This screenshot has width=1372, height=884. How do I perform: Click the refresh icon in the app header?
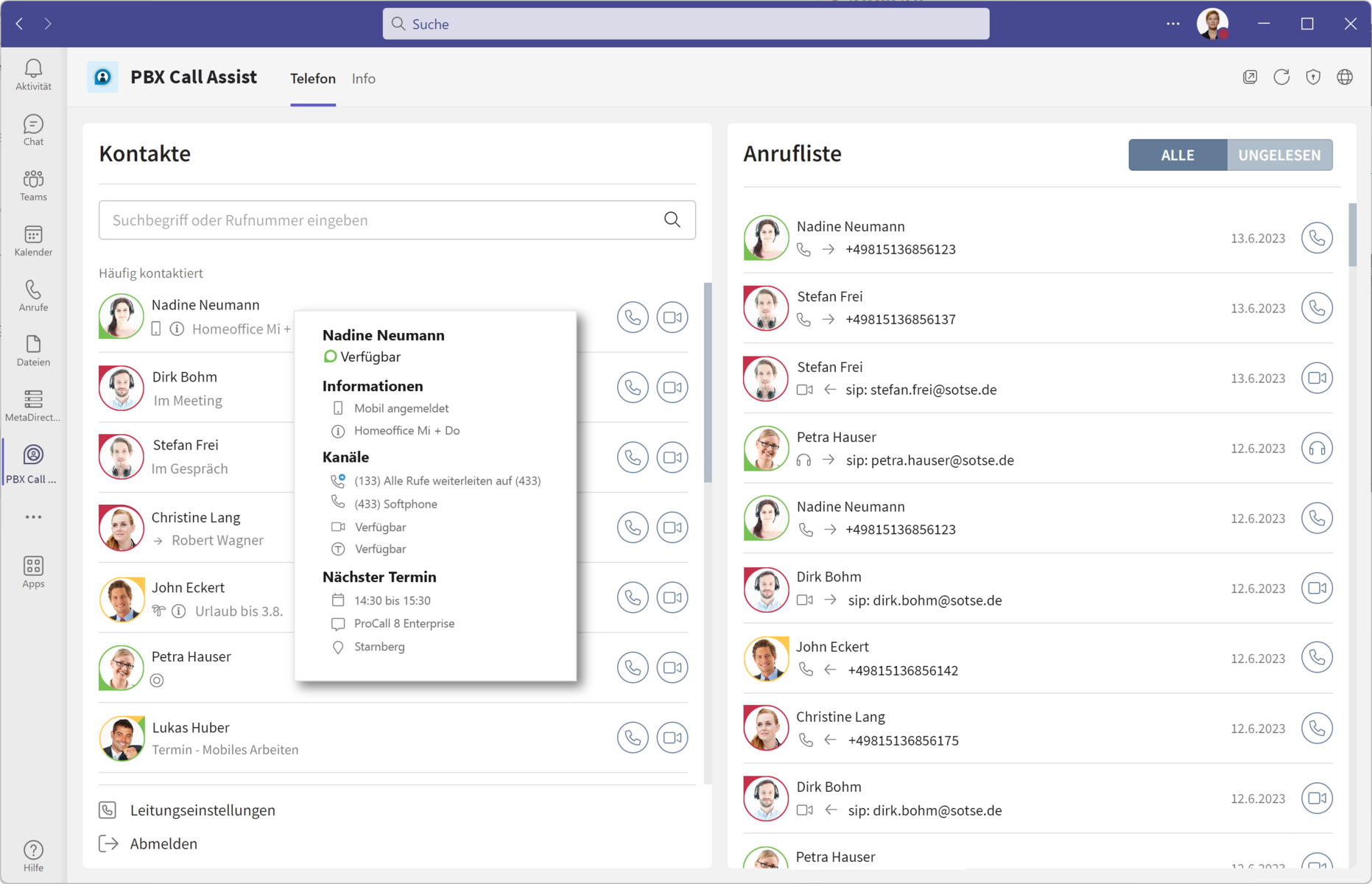(1281, 77)
